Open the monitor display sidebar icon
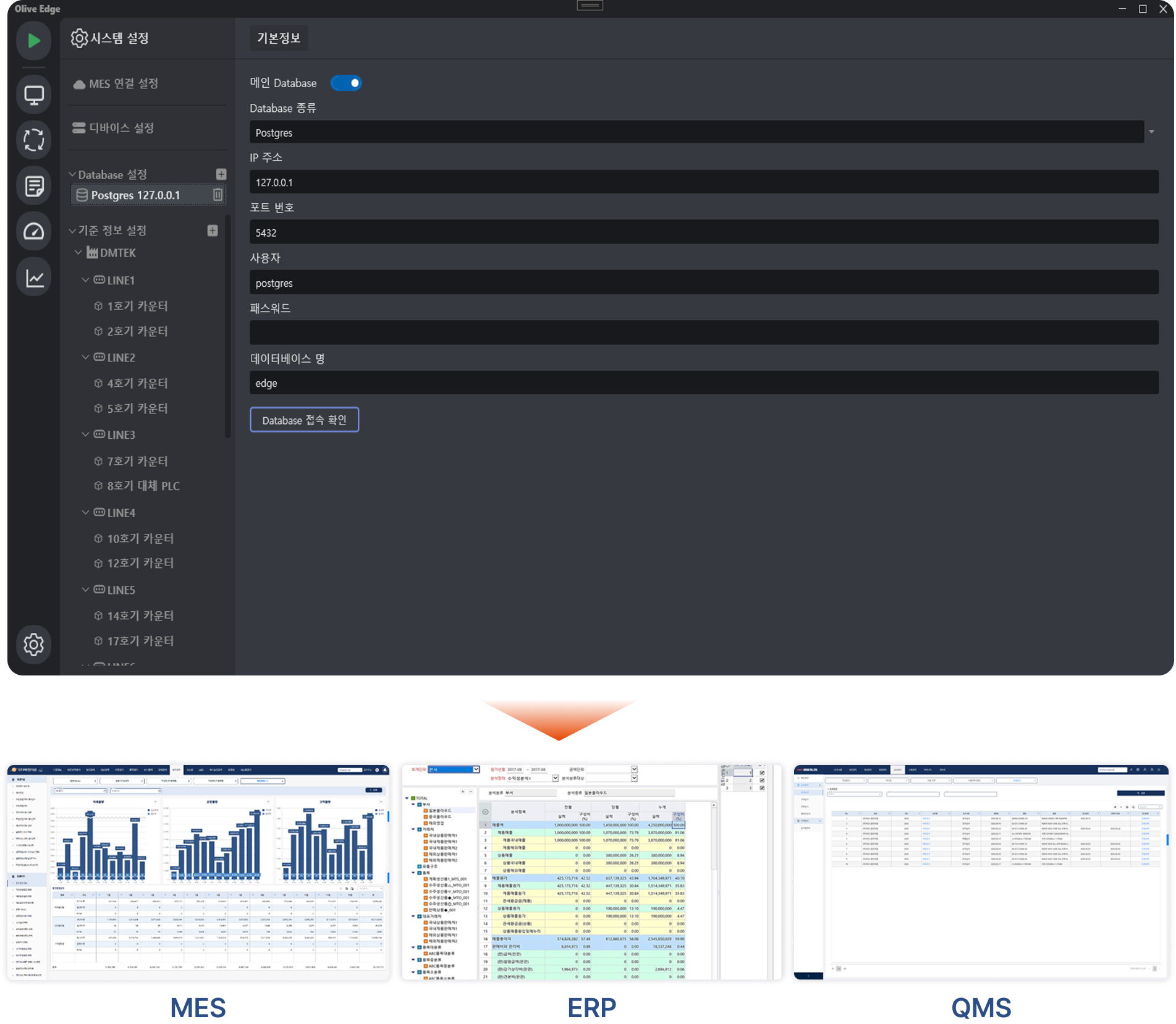1176x1024 pixels. tap(33, 95)
